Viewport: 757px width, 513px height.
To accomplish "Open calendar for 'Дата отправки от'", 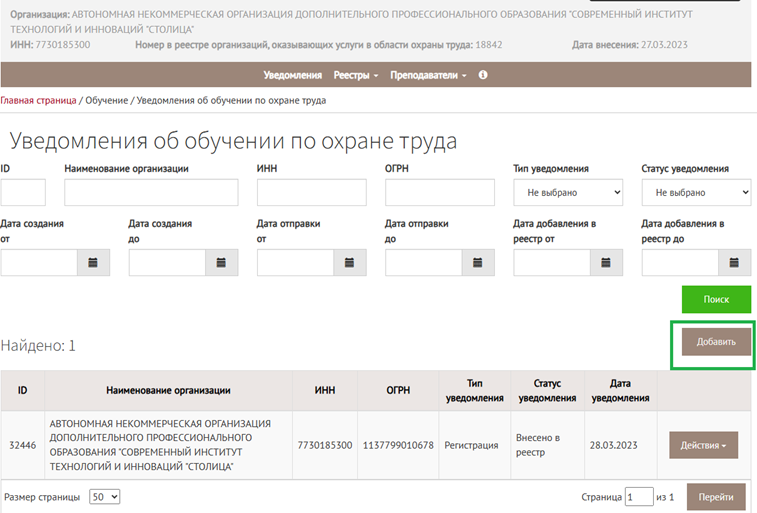I will tap(349, 262).
